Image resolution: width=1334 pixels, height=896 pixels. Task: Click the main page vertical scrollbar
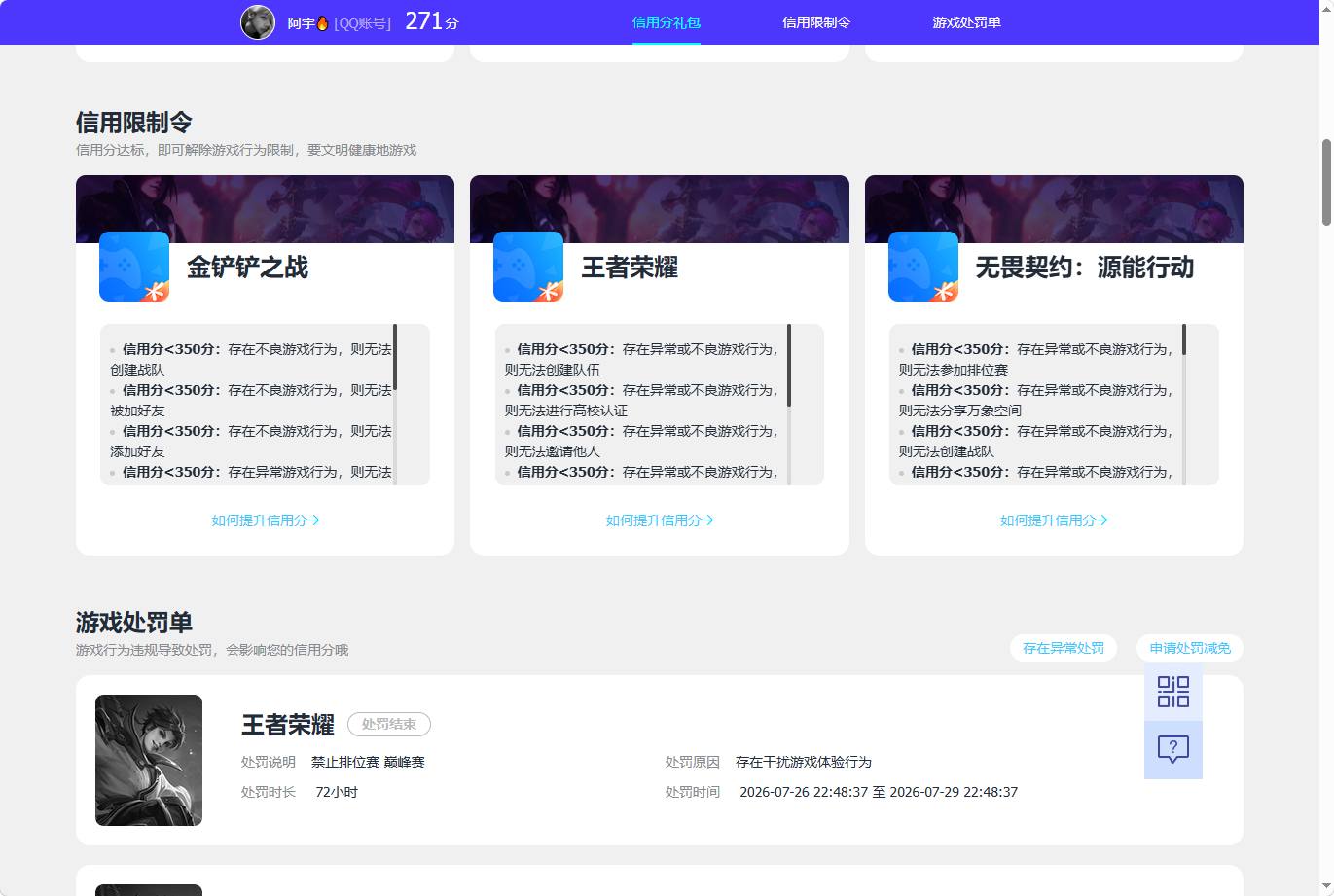coord(1326,182)
